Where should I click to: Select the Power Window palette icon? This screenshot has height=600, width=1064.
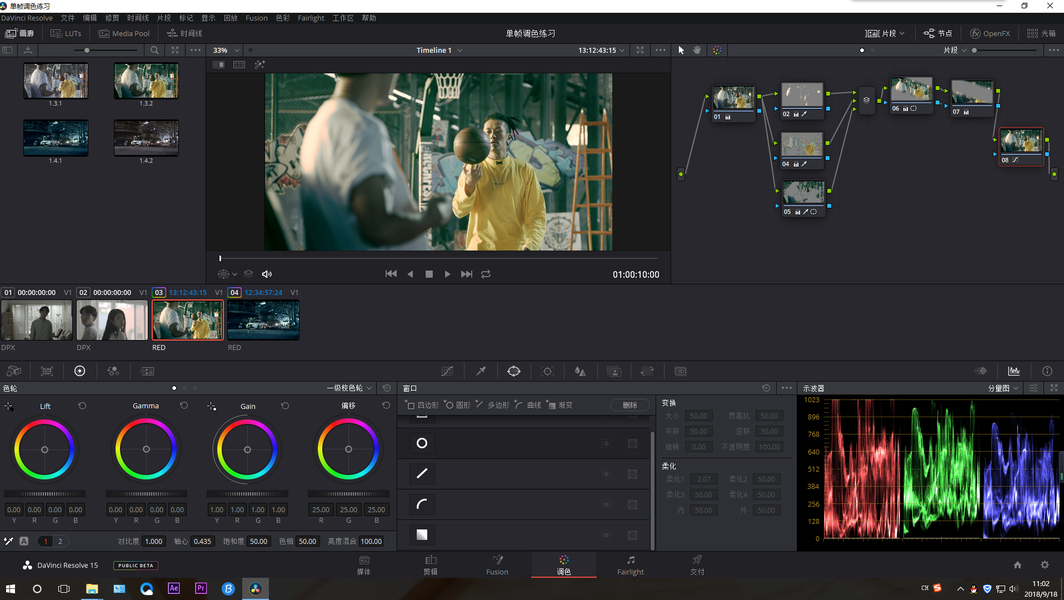tap(514, 371)
